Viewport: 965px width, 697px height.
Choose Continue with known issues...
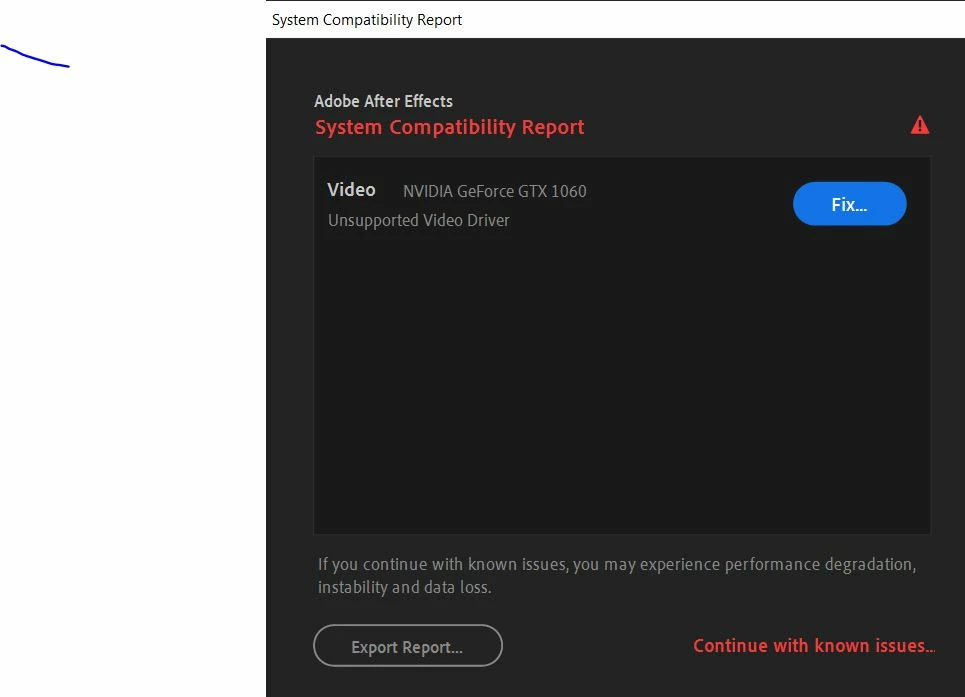click(814, 645)
